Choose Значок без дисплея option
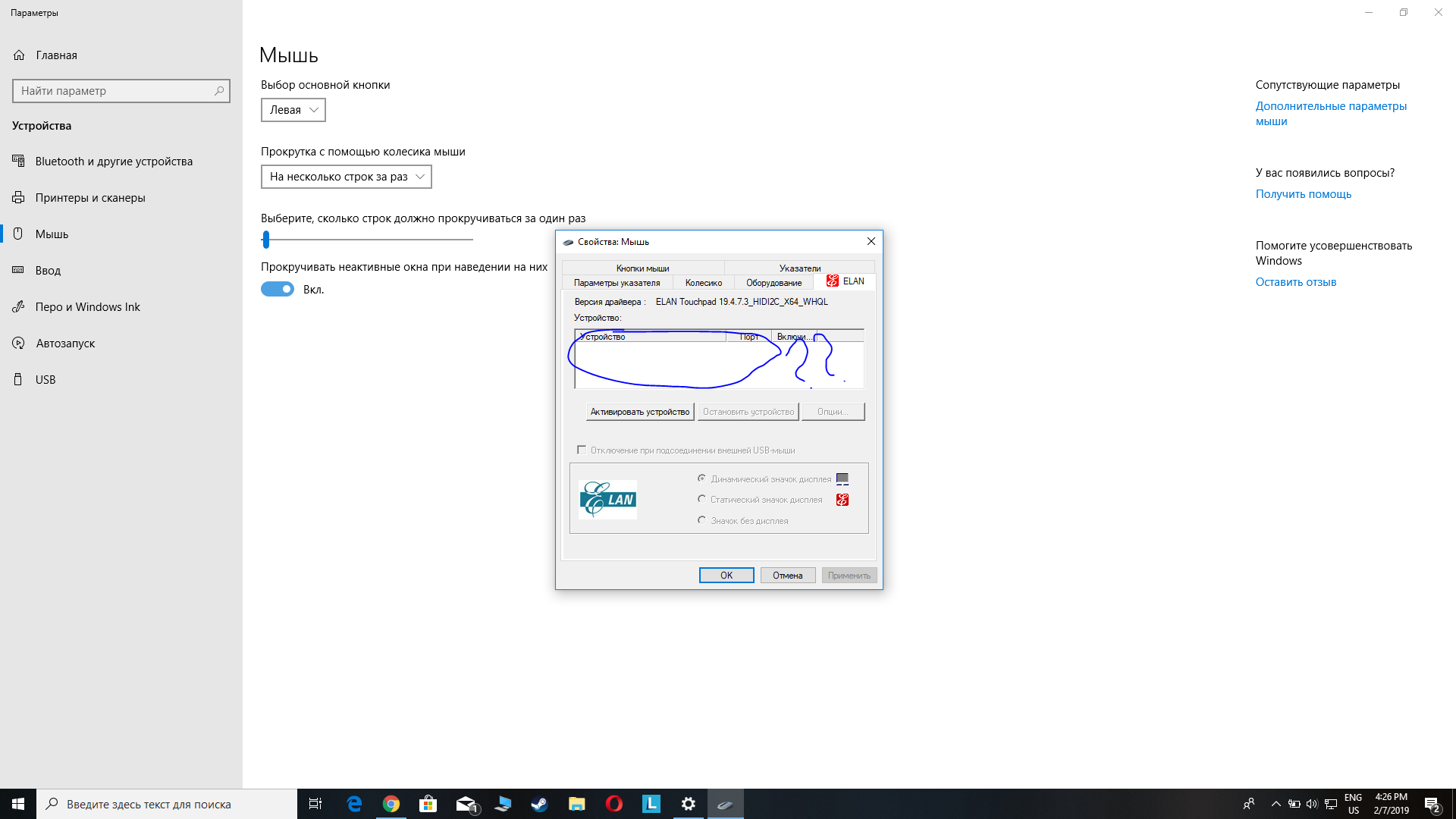This screenshot has height=819, width=1456. coord(701,519)
